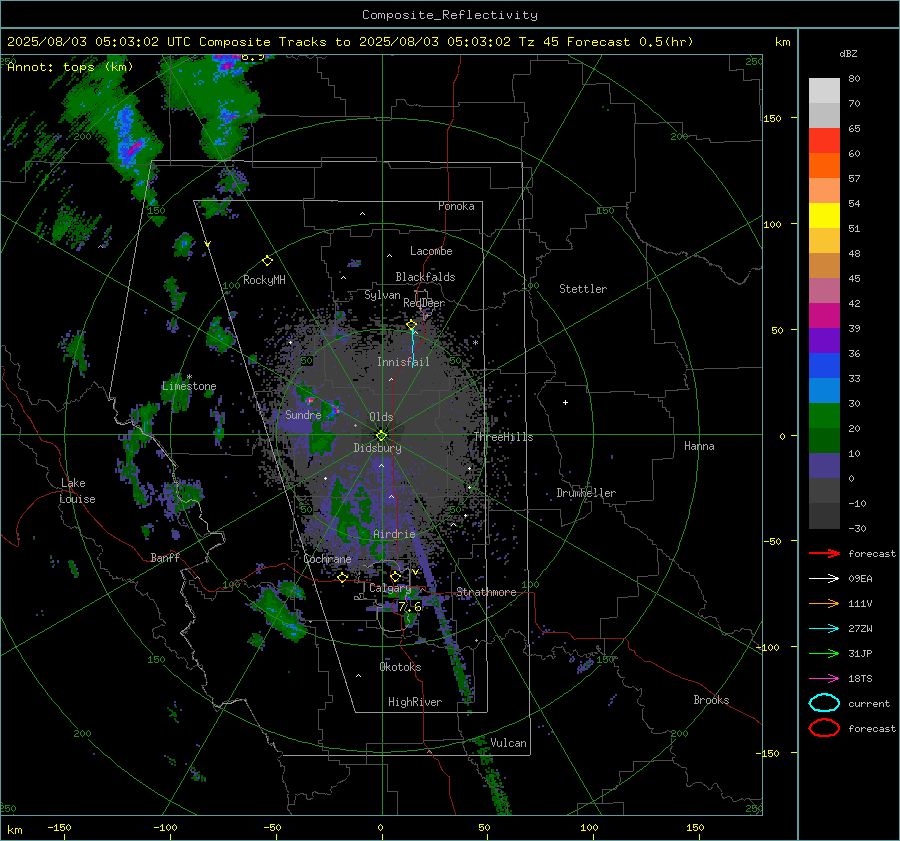
Task: Click the HighRiver city label
Action: click(414, 702)
